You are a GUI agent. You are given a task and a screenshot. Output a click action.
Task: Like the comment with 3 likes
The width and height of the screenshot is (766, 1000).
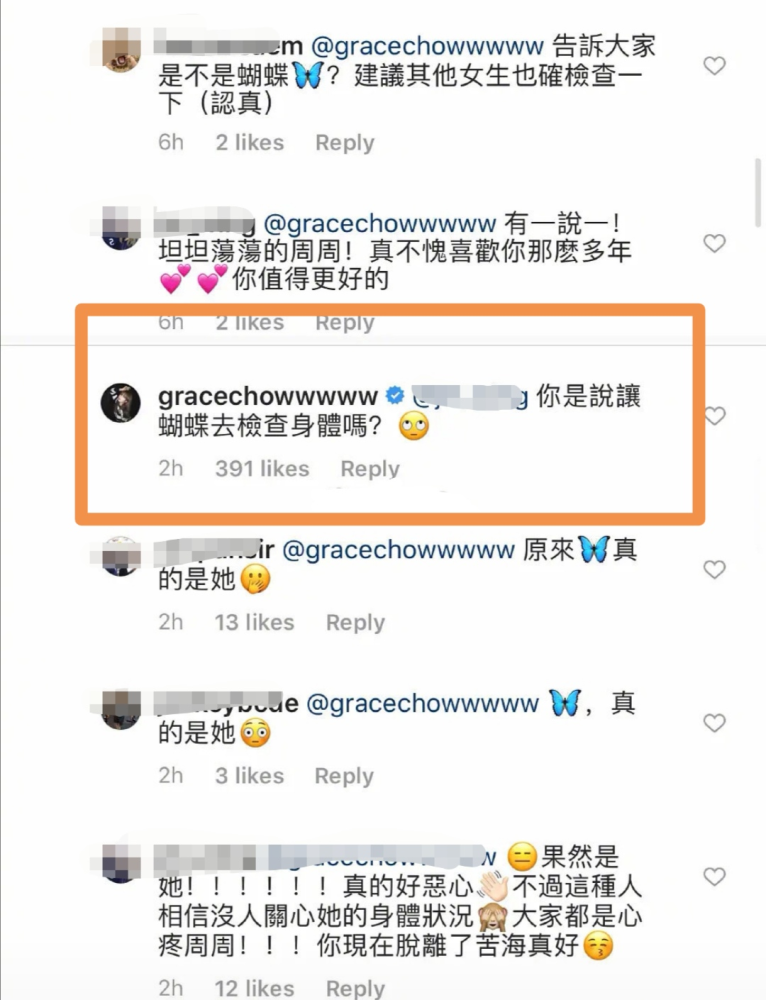[714, 723]
